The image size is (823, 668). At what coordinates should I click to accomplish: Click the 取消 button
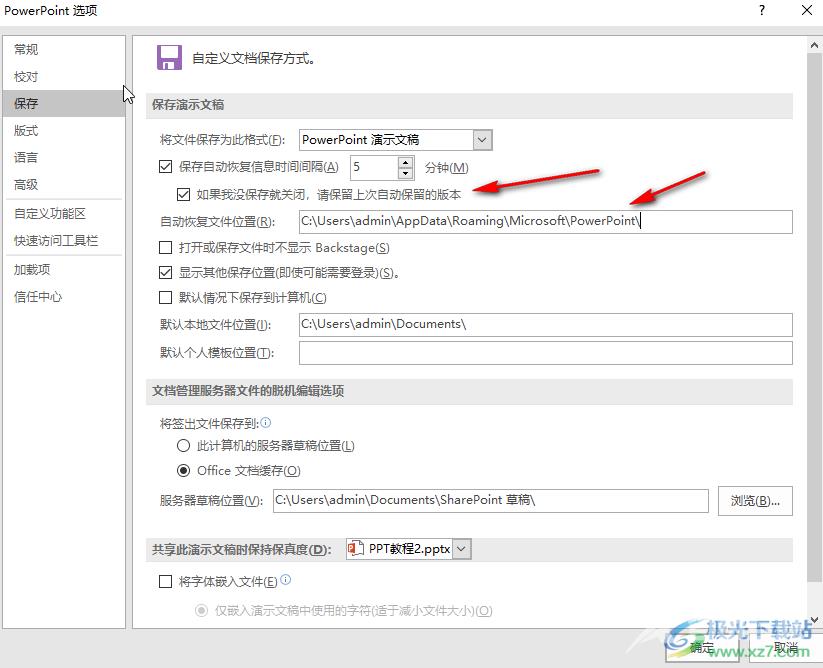(x=786, y=648)
